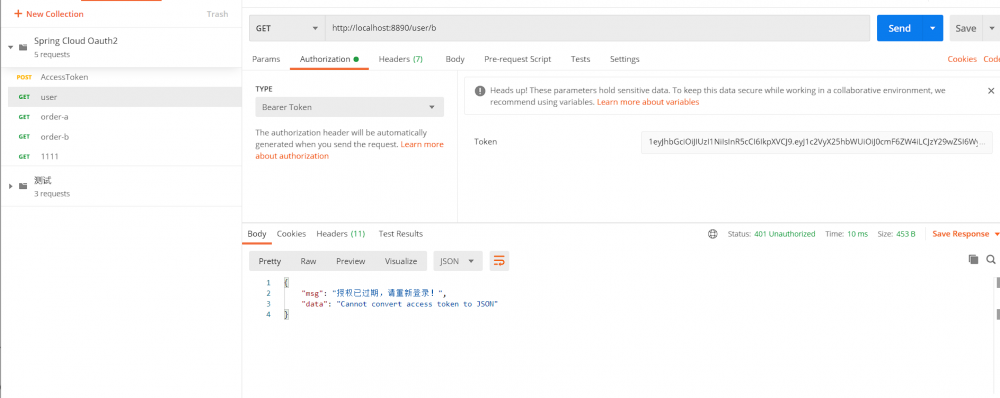Open the response Headers (11) tab
Image resolution: width=1000 pixels, height=398 pixels.
(x=341, y=234)
